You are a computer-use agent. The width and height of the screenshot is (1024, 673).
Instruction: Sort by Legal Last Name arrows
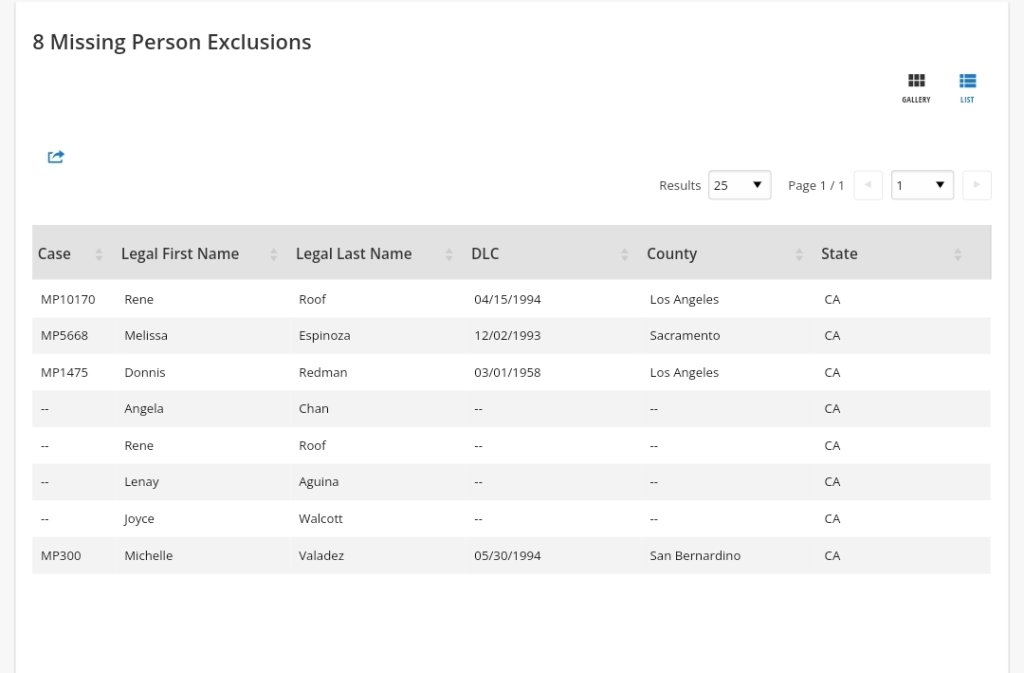point(449,254)
